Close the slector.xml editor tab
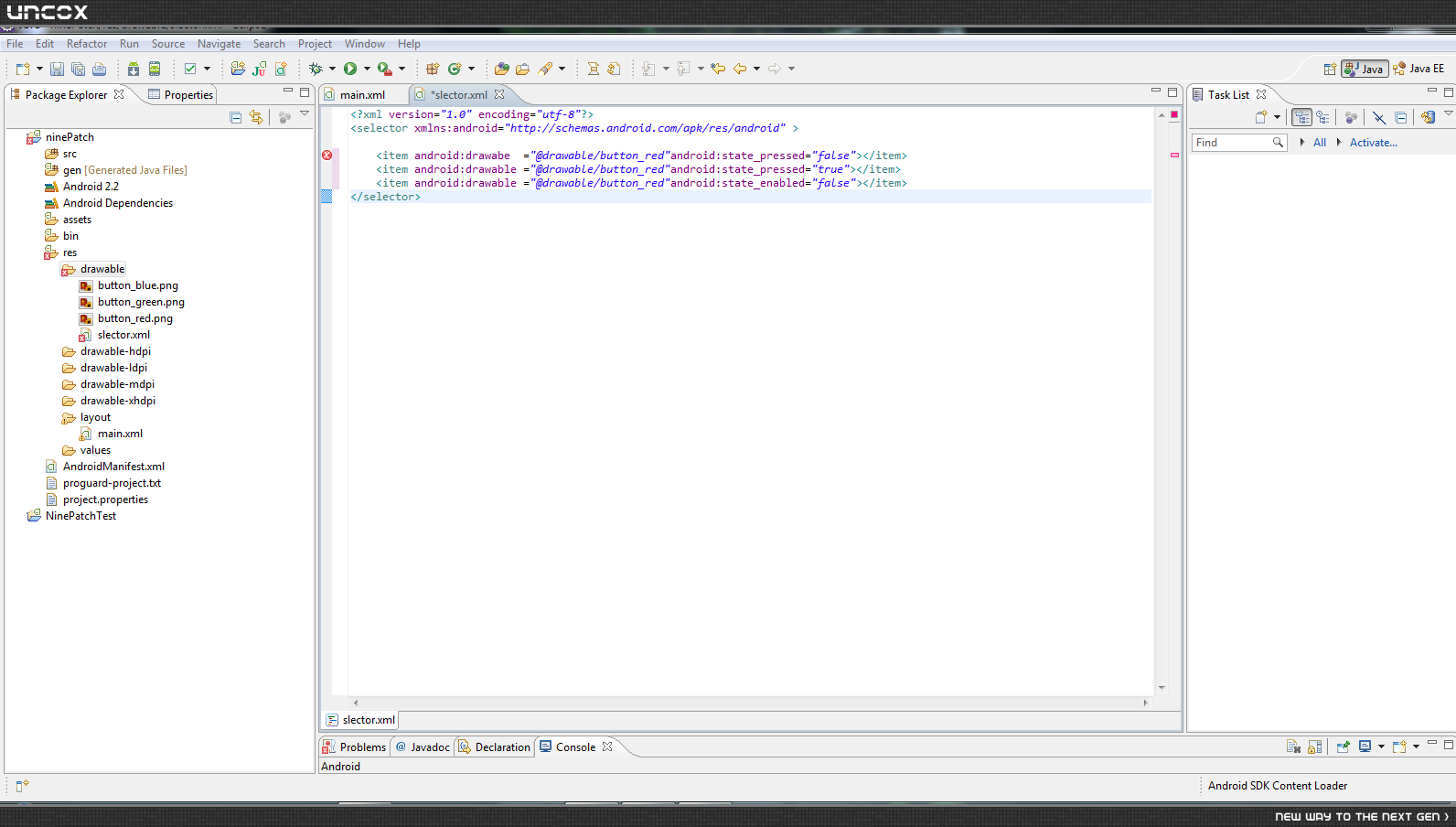Image resolution: width=1456 pixels, height=827 pixels. click(499, 94)
